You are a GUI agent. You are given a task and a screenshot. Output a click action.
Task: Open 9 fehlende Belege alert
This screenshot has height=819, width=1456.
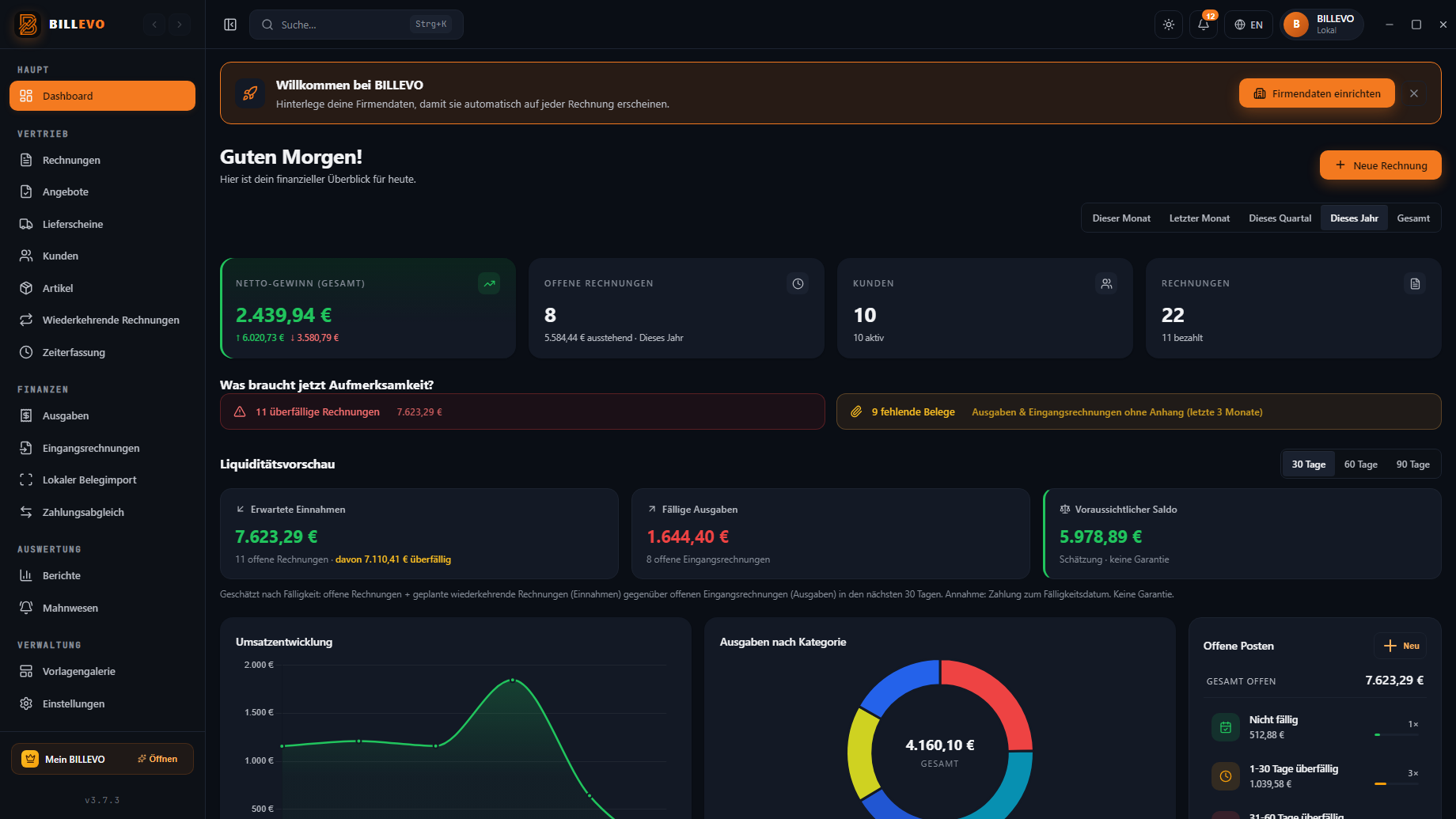(1139, 411)
